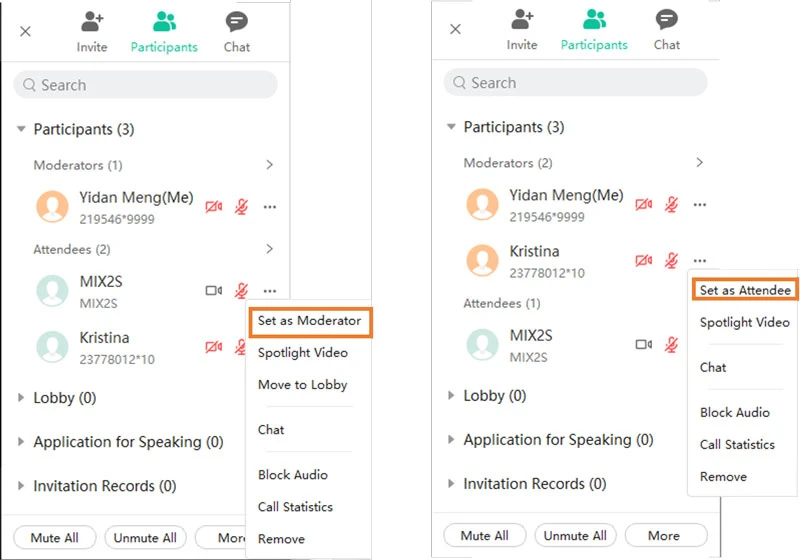The image size is (800, 560).
Task: Expand the Lobby (0) section in left panel
Action: click(x=22, y=398)
